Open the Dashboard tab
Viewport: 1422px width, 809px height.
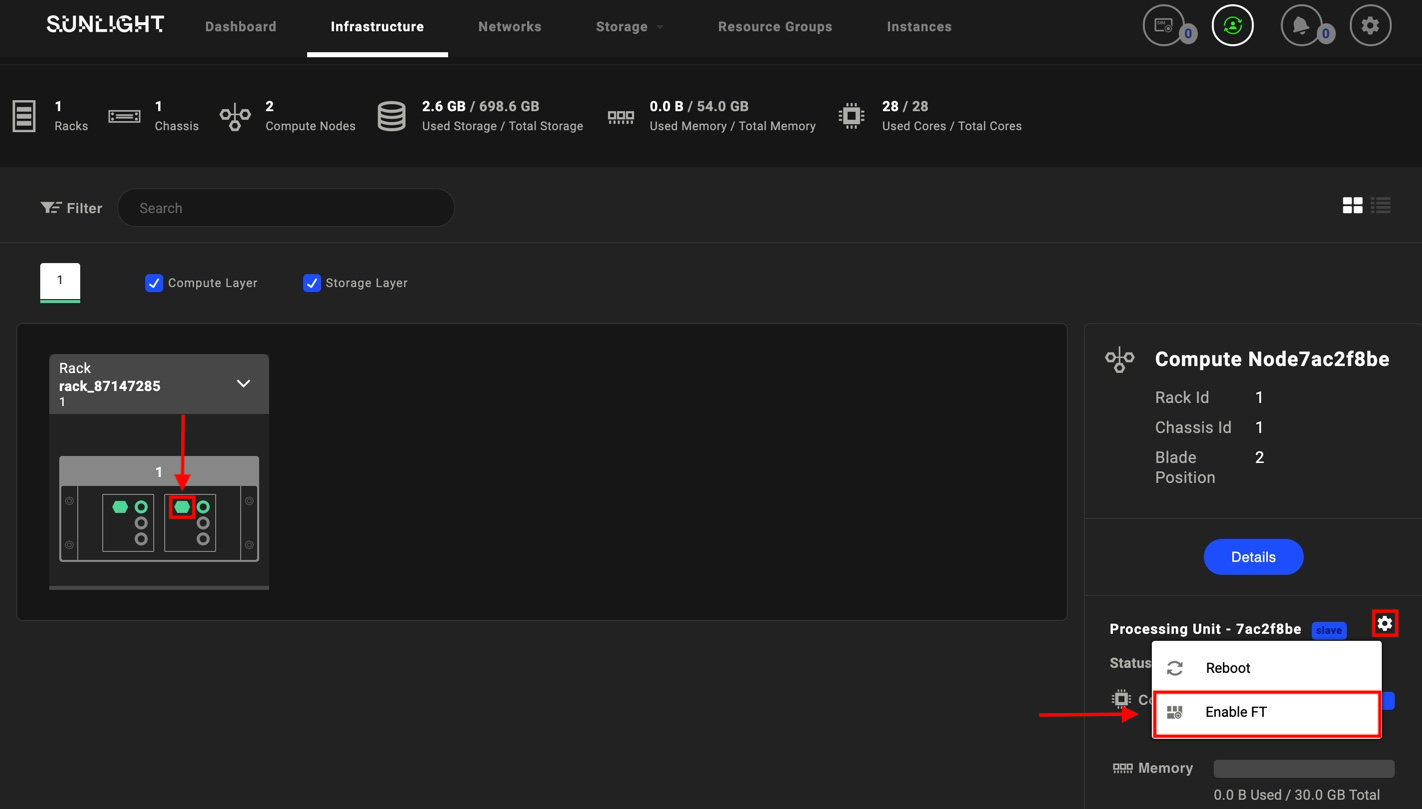pos(241,27)
